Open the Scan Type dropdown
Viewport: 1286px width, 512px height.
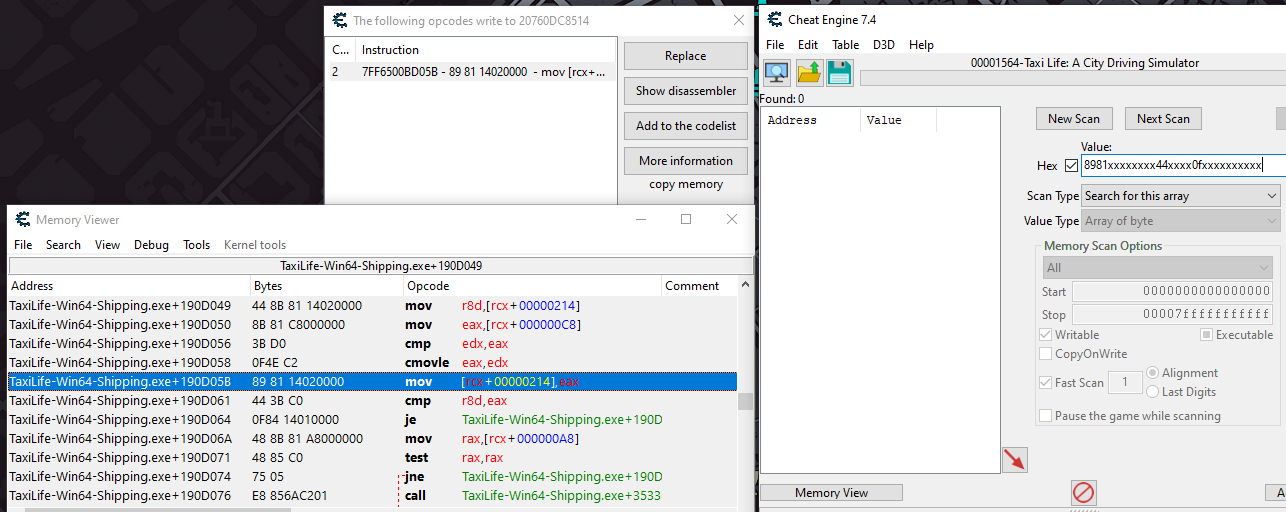(x=1180, y=196)
